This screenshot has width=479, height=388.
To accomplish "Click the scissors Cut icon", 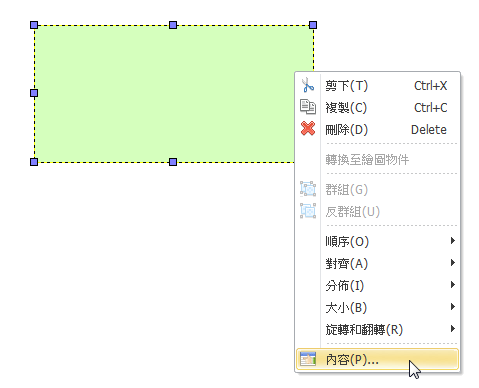I will tap(308, 85).
